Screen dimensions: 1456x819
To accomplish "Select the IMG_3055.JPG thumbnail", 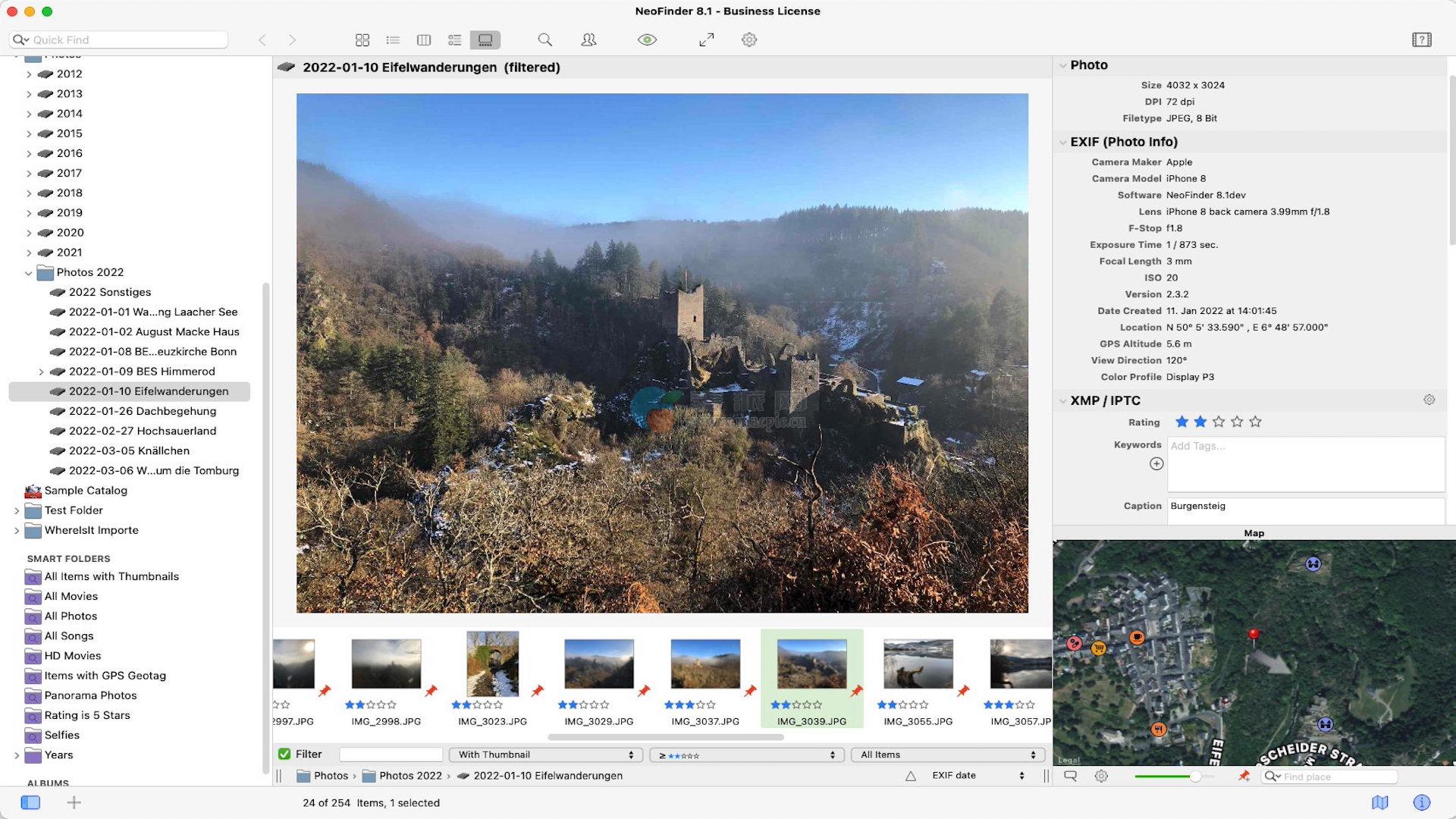I will tap(918, 665).
